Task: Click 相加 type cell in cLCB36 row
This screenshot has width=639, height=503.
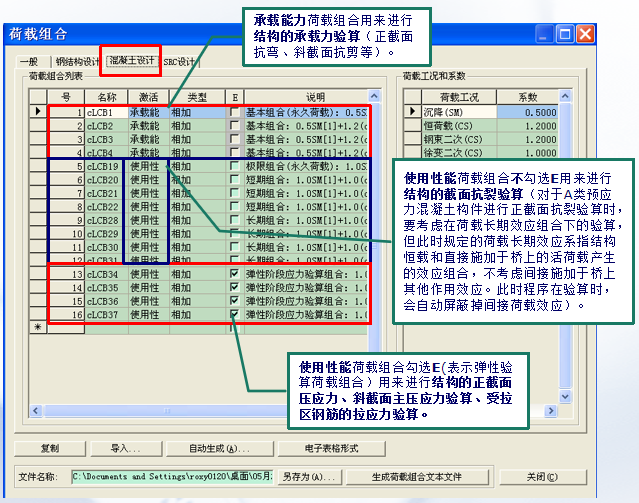Action: pos(197,301)
